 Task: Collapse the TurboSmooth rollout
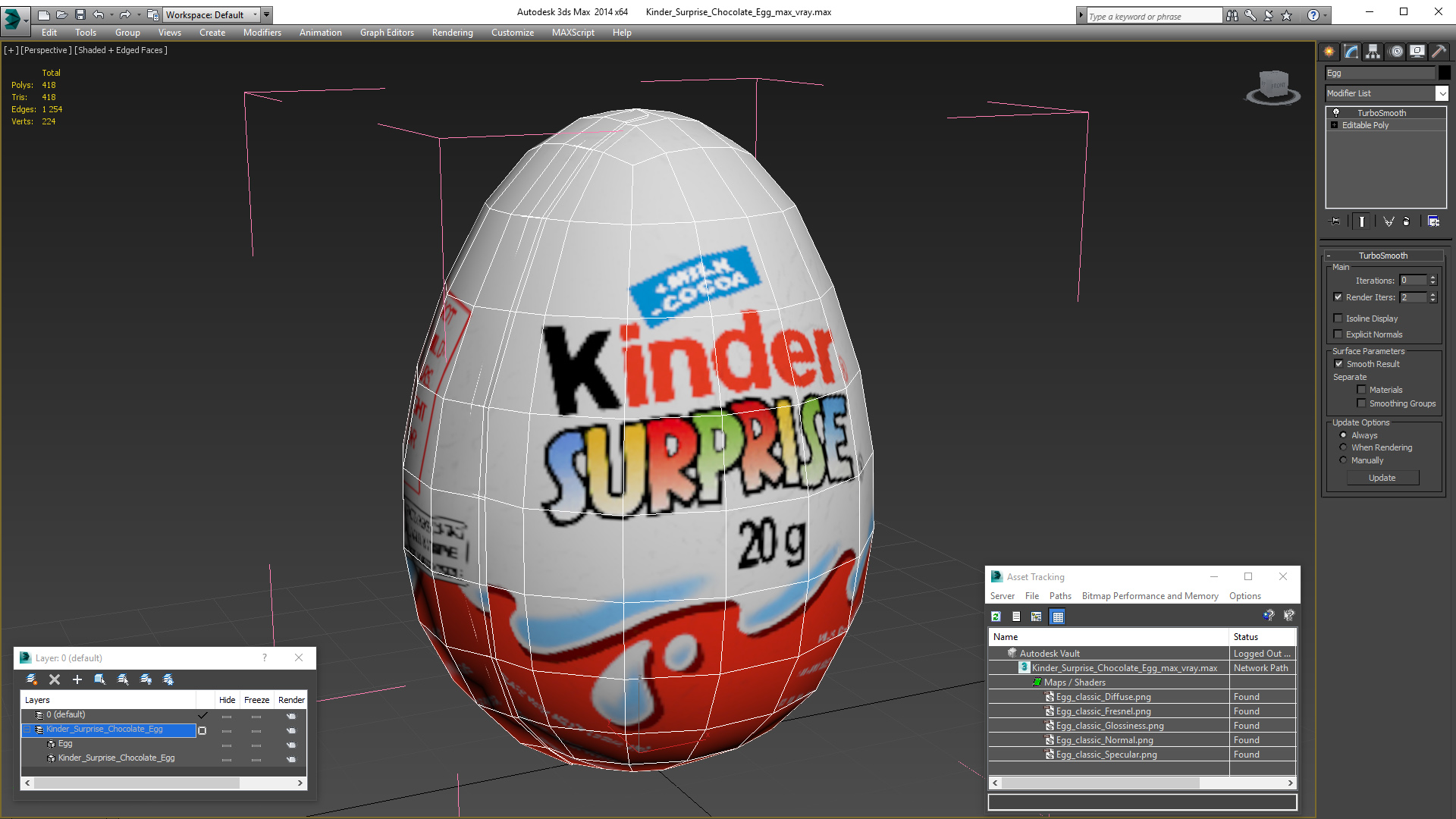[x=1383, y=256]
